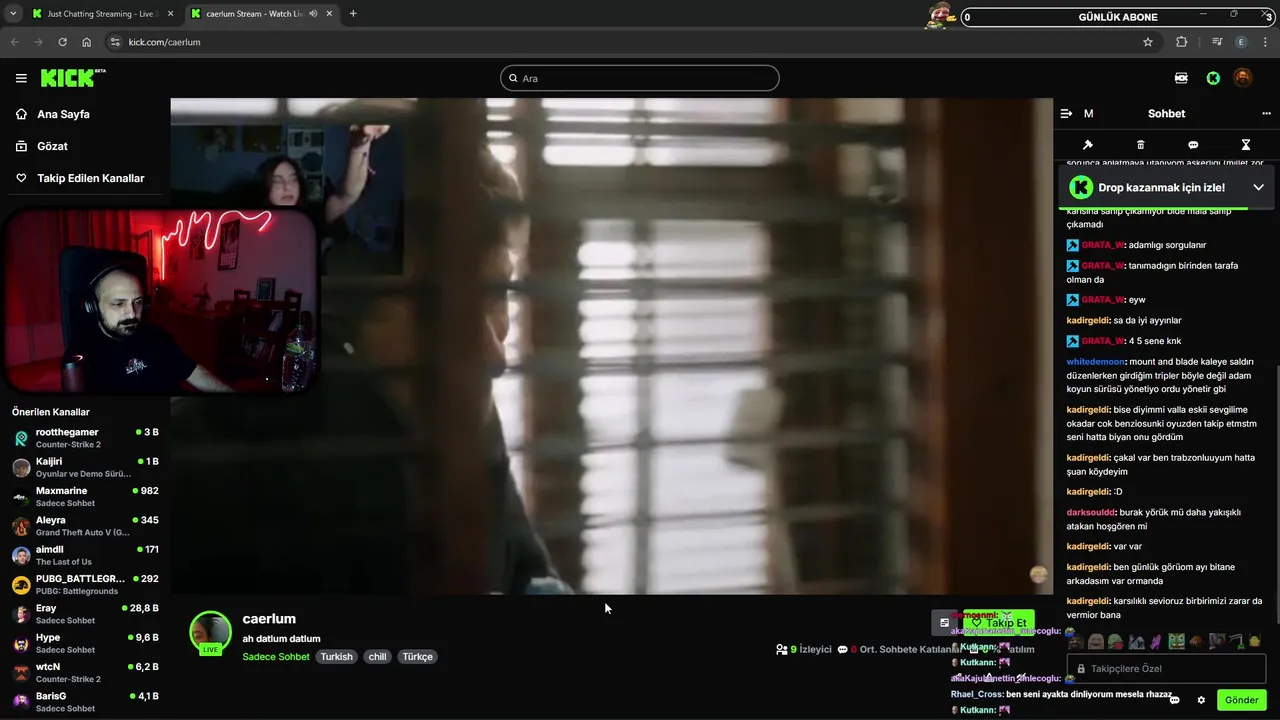The height and width of the screenshot is (720, 1280).
Task: Click the green Kick K icon in header
Action: click(1213, 78)
